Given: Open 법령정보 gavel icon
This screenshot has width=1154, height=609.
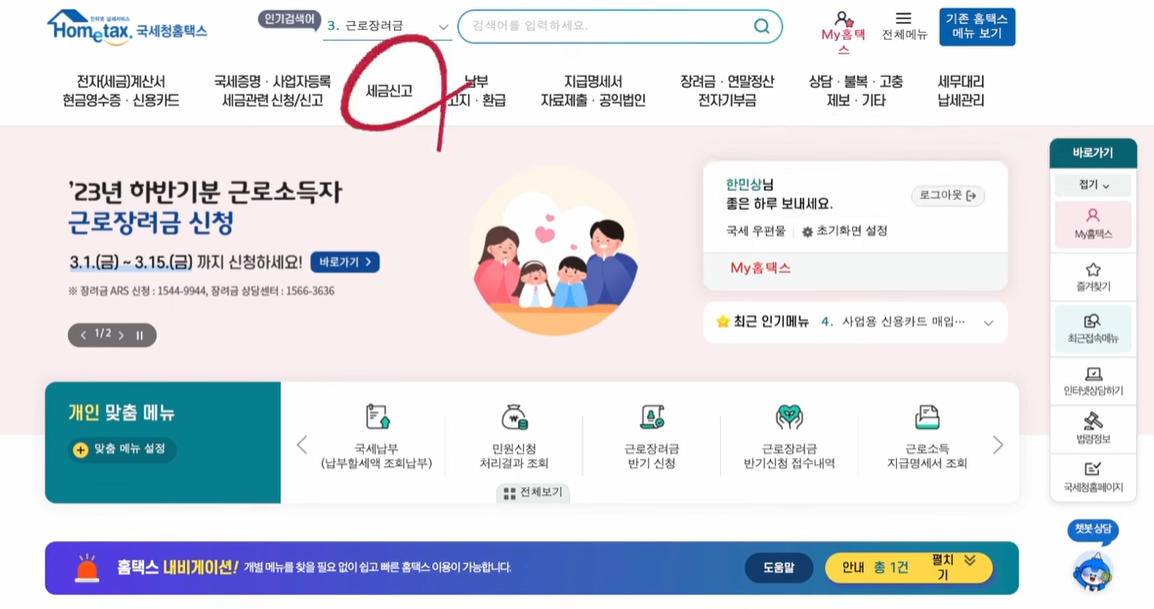Looking at the screenshot, I should [x=1093, y=421].
